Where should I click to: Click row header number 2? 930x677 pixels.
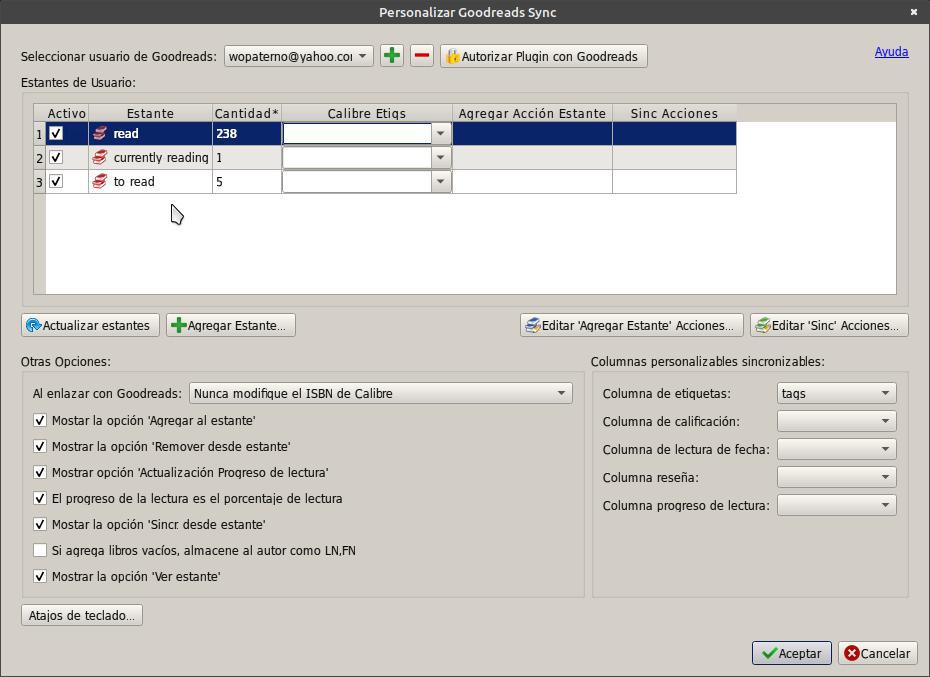(39, 158)
